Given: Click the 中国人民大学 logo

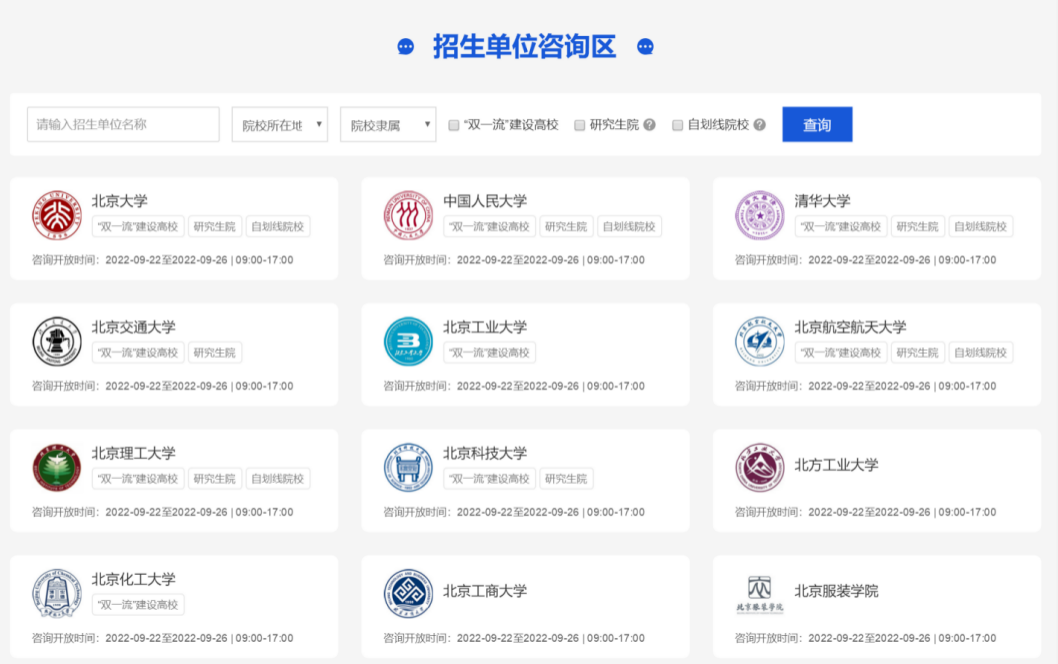Looking at the screenshot, I should point(408,215).
